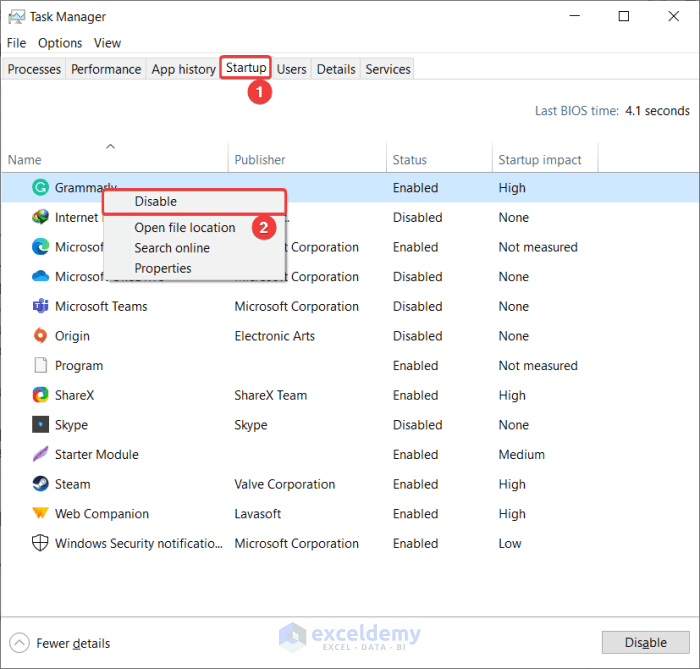The image size is (700, 669).
Task: Open the Options menu
Action: point(60,43)
